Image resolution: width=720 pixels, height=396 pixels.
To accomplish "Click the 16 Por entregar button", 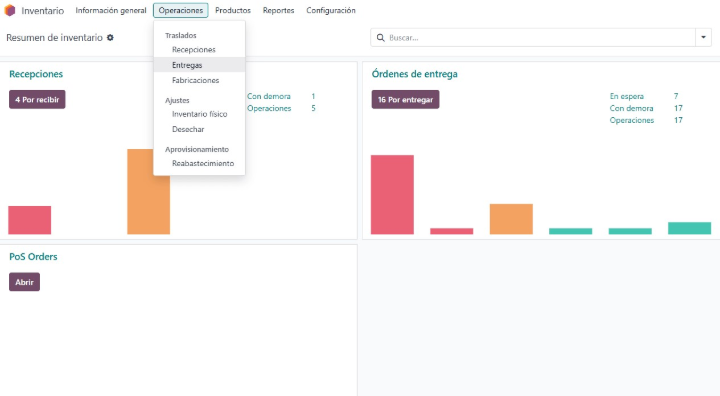I will coord(405,100).
